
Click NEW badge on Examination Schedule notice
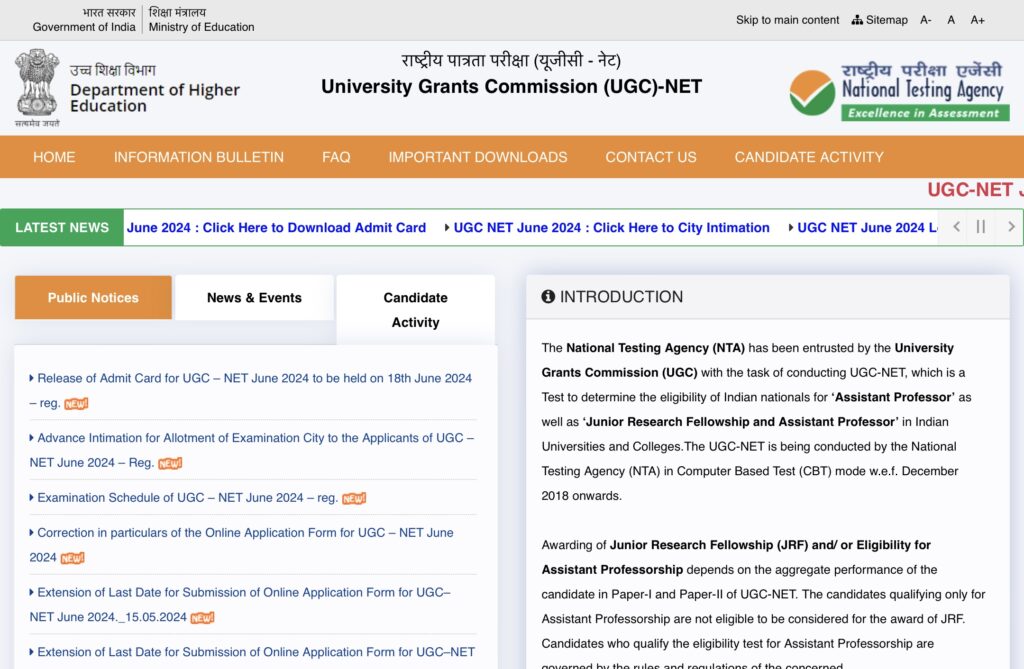click(x=354, y=498)
